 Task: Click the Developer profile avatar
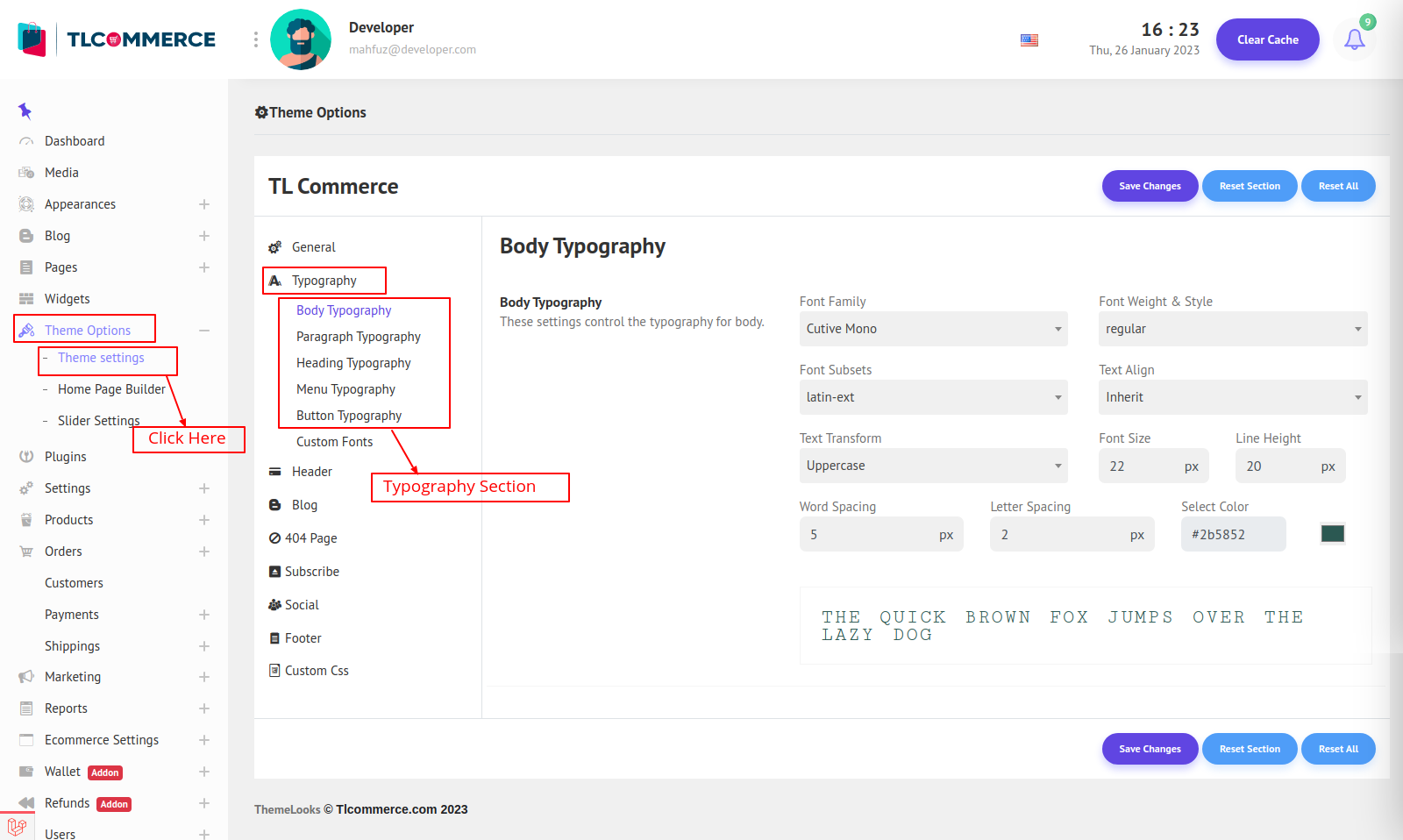click(x=301, y=39)
